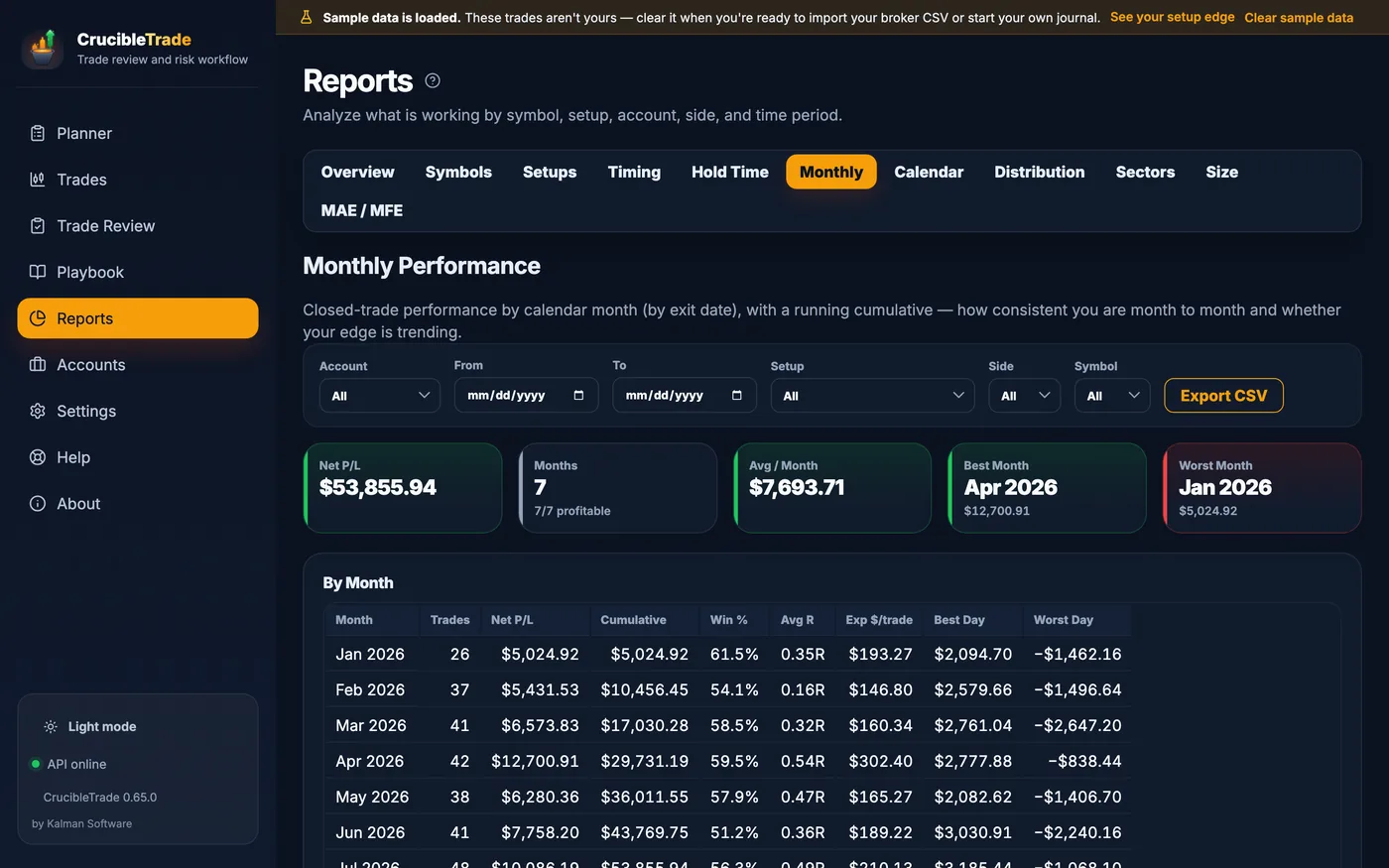Click the sun icon for Light mode

(51, 727)
